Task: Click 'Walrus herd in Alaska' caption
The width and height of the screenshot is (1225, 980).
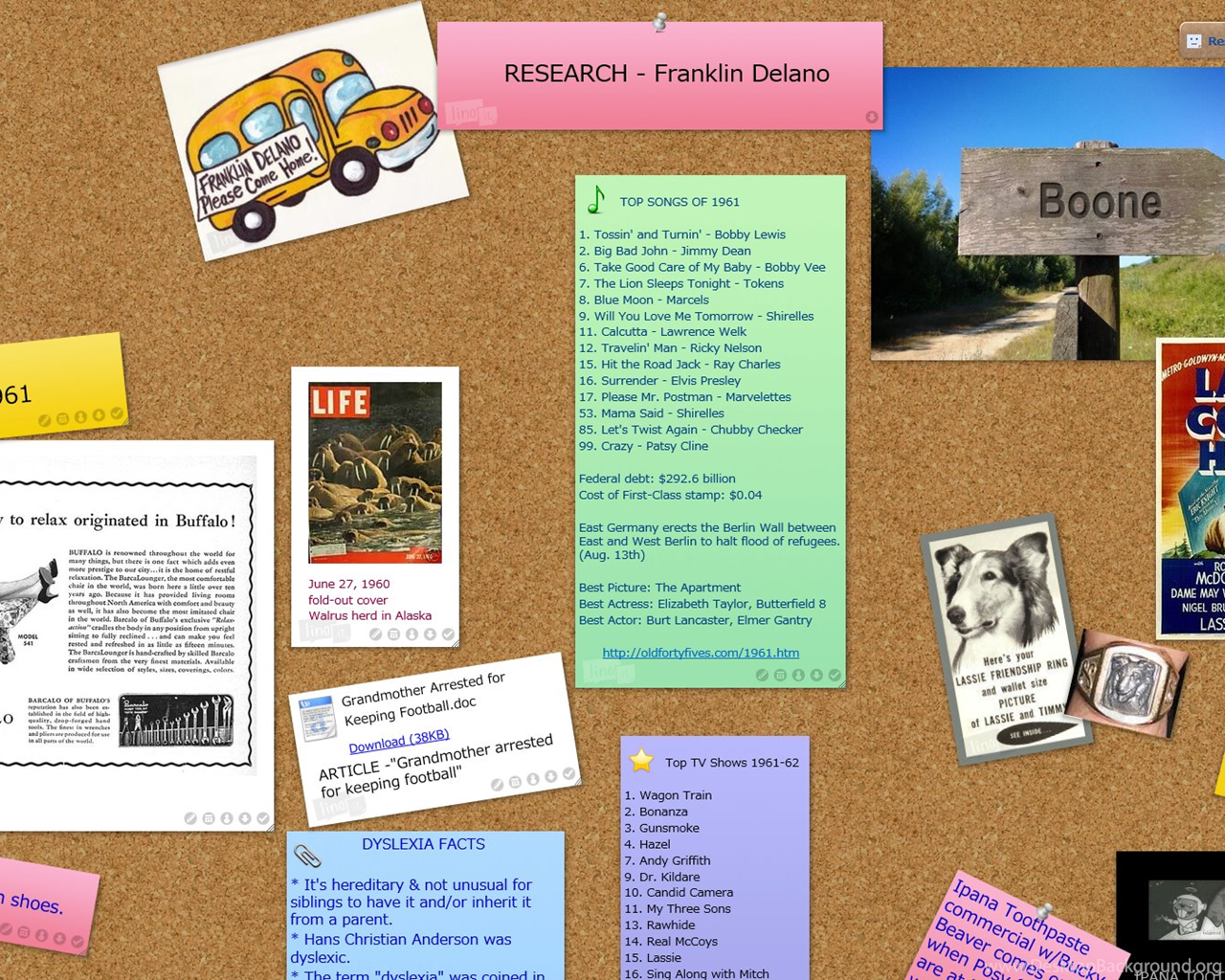Action: coord(369,615)
